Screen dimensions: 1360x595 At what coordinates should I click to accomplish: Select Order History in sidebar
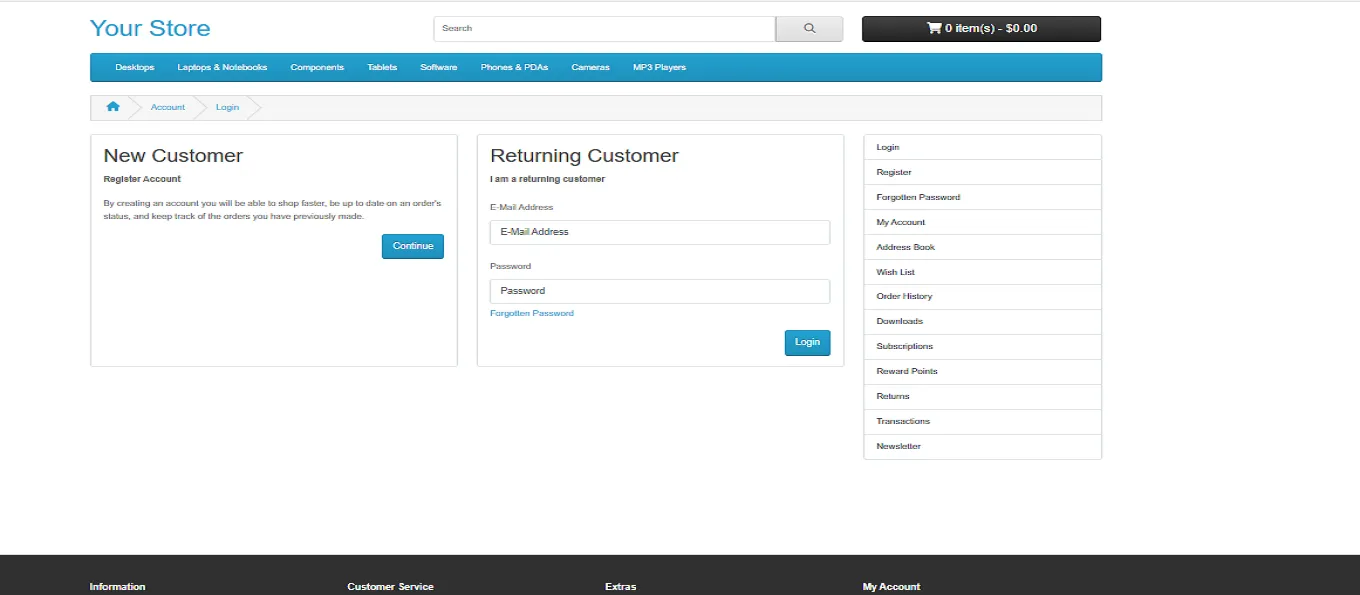coord(904,296)
